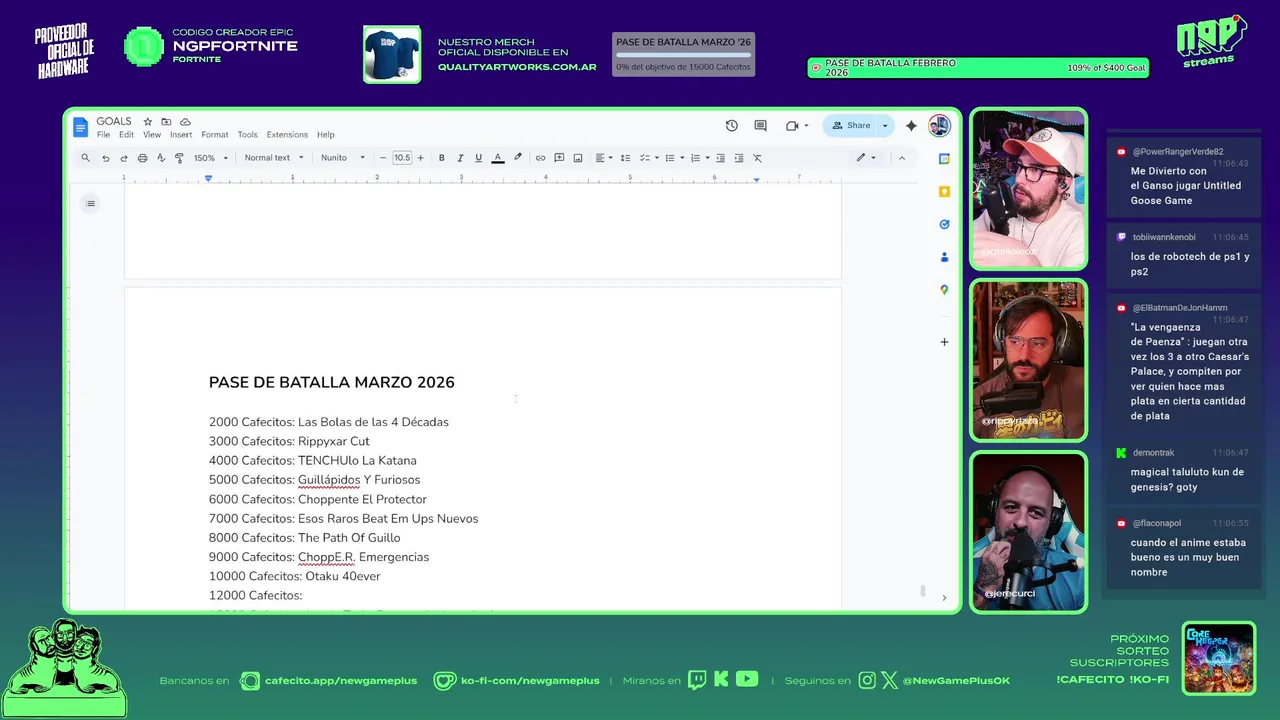
Task: Open the text alignment dropdown
Action: pos(604,158)
